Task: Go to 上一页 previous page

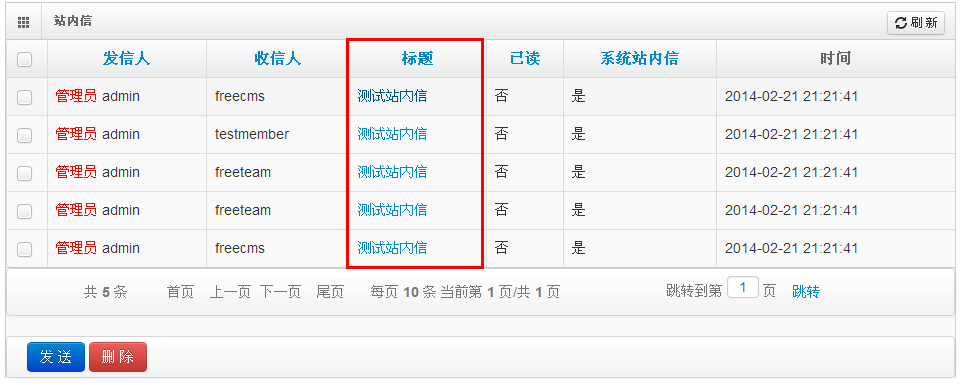Action: pos(230,292)
